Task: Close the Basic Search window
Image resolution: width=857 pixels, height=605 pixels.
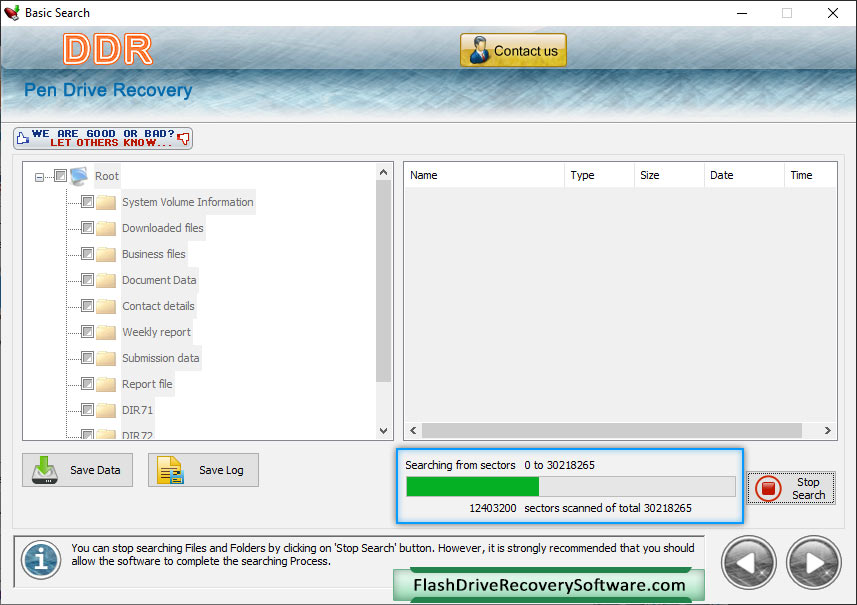Action: (x=832, y=13)
